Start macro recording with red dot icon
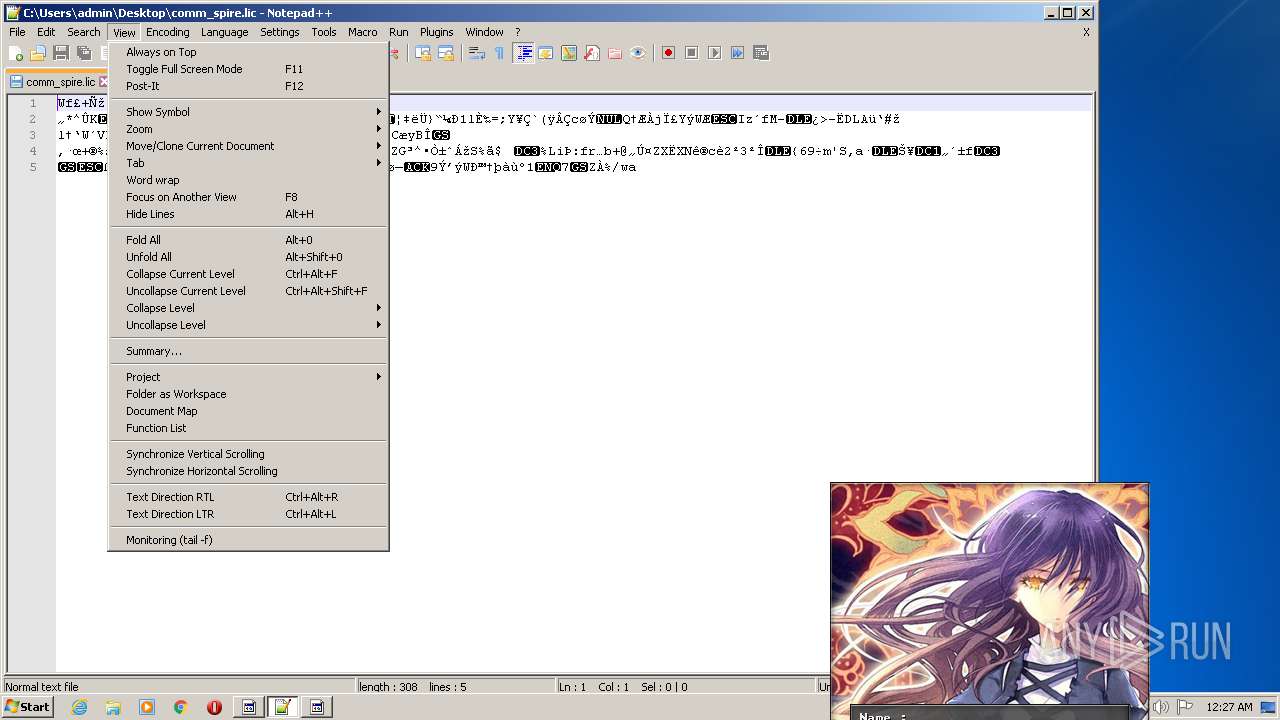The width and height of the screenshot is (1280, 720). 668,53
